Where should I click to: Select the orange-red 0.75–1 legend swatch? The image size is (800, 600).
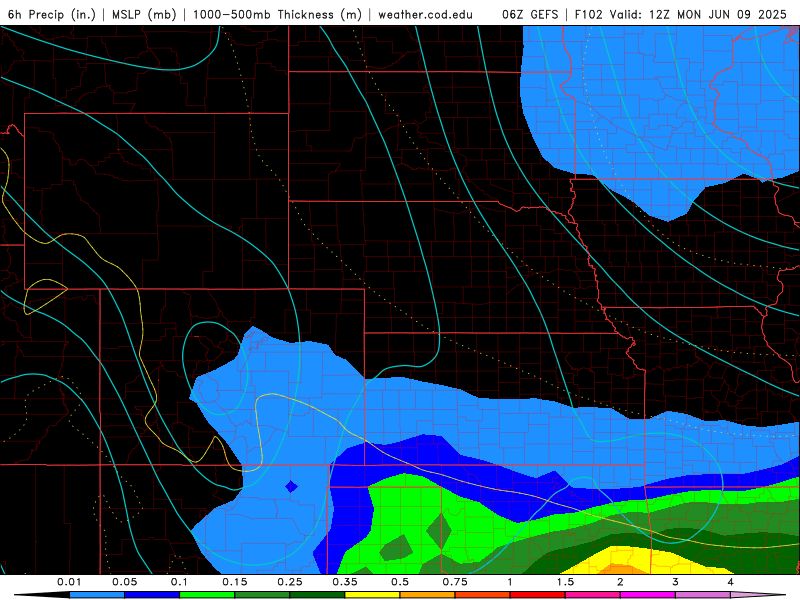pos(483,595)
